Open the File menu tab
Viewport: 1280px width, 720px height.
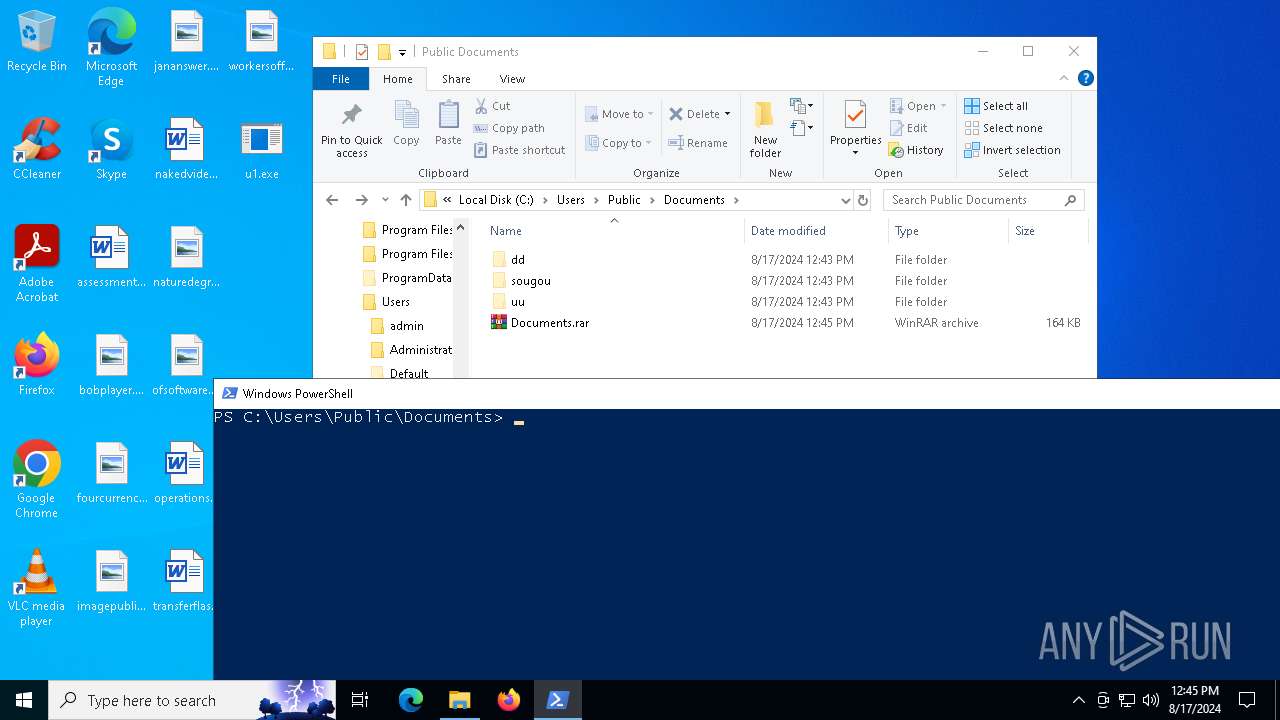click(341, 79)
